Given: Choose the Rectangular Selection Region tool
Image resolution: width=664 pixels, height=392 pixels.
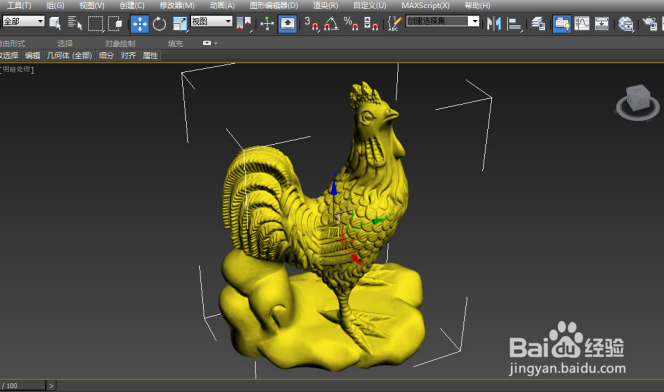Looking at the screenshot, I should coord(95,23).
